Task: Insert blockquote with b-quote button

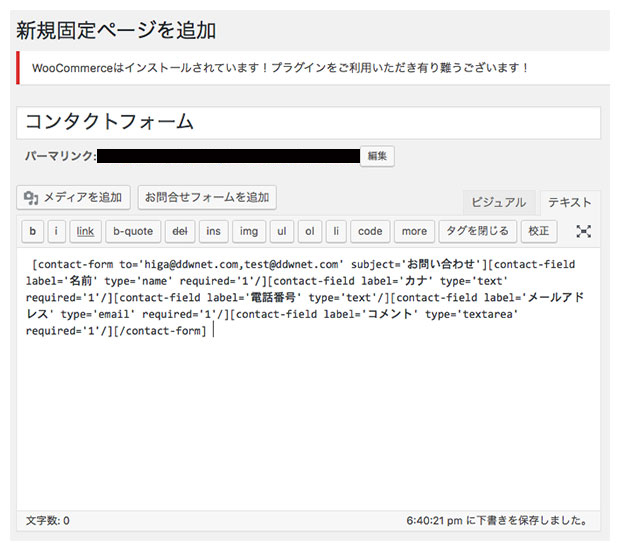Action: [x=133, y=231]
